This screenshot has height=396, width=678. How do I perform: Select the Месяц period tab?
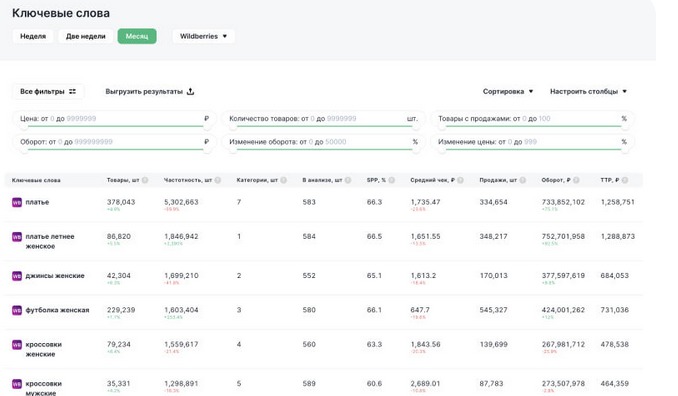click(x=137, y=36)
